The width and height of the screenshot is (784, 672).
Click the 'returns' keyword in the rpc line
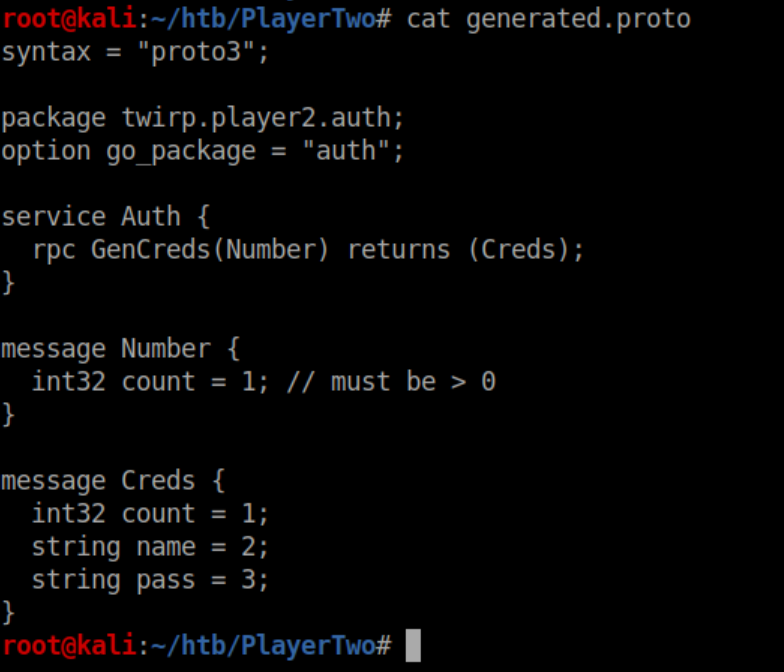tap(398, 249)
